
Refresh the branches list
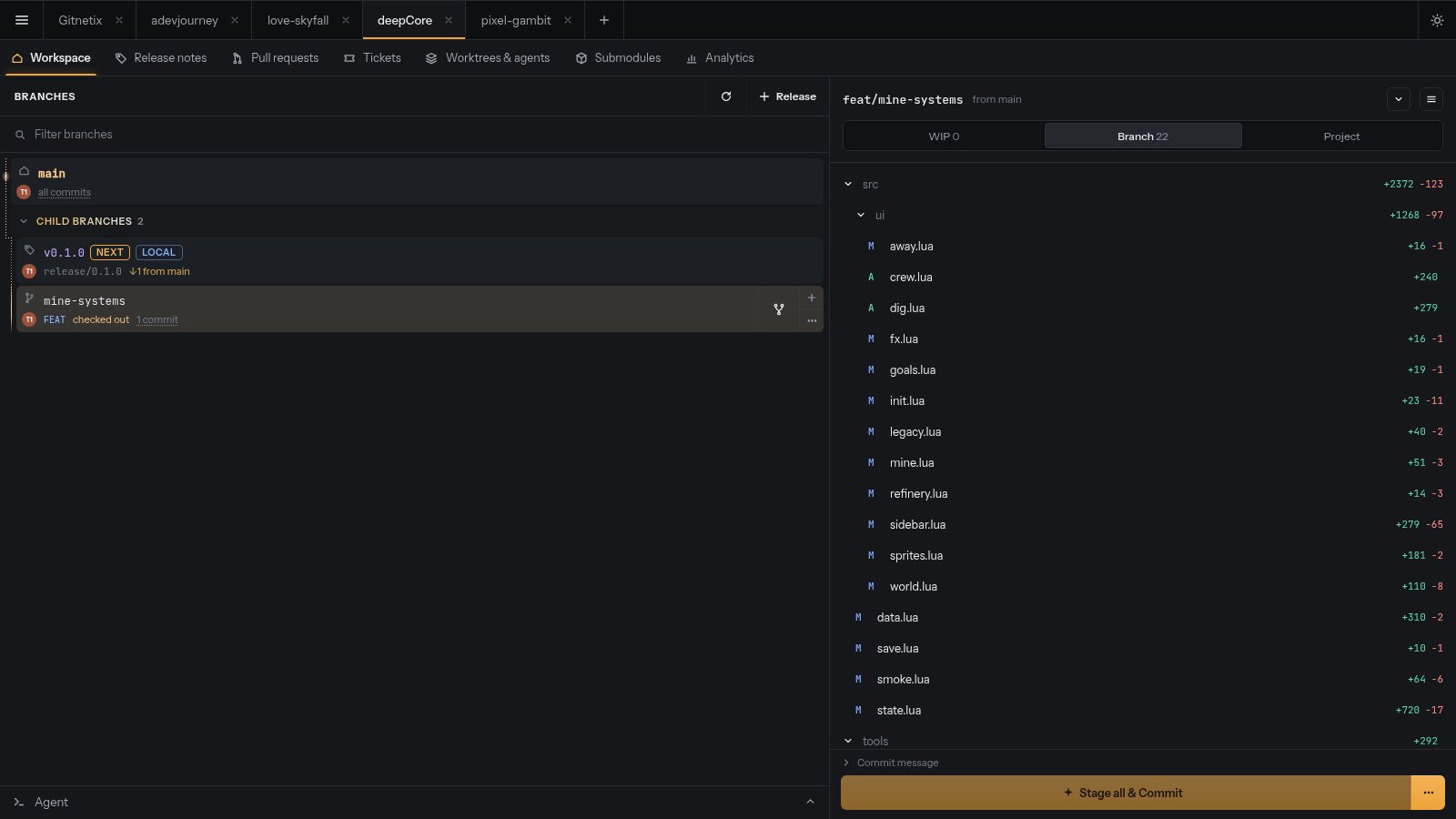tap(726, 96)
